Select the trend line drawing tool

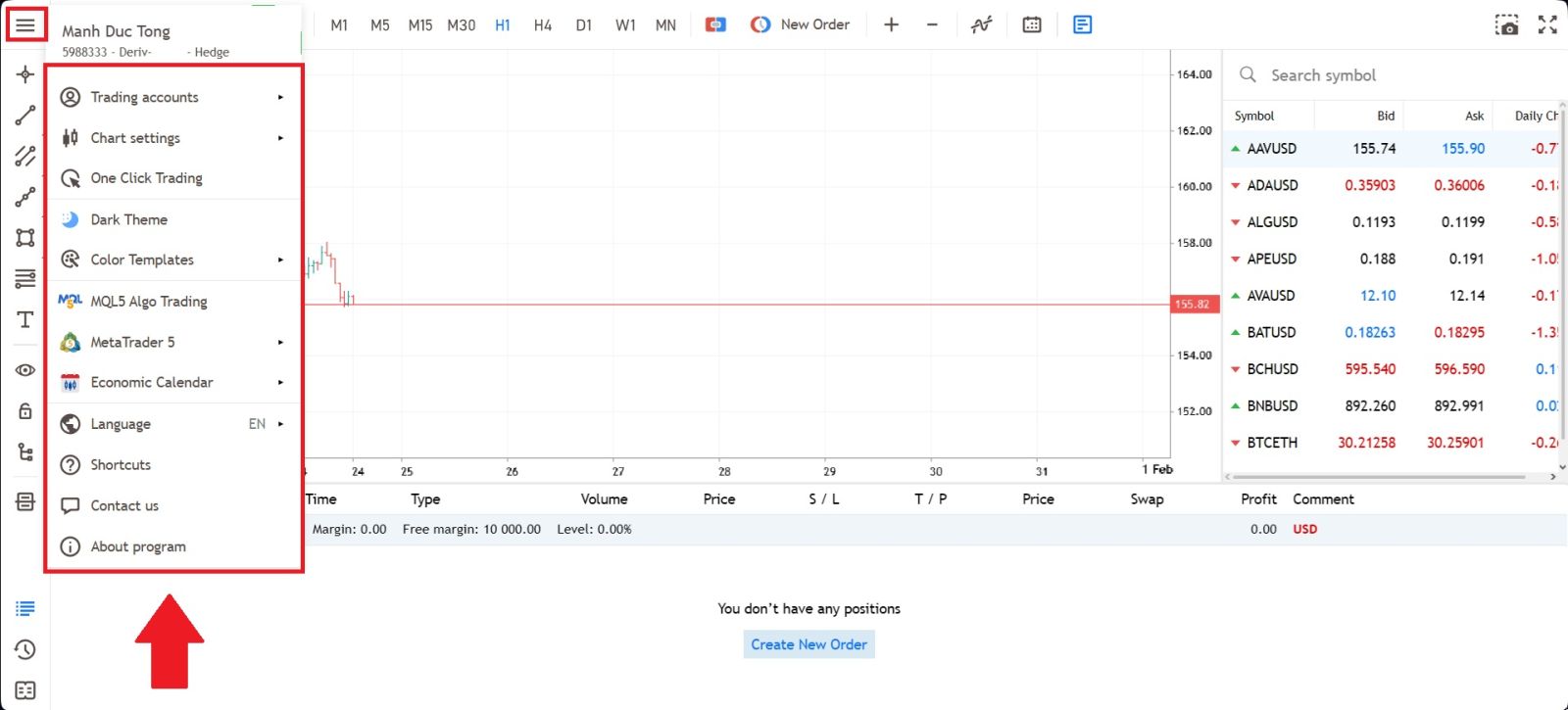pos(25,116)
